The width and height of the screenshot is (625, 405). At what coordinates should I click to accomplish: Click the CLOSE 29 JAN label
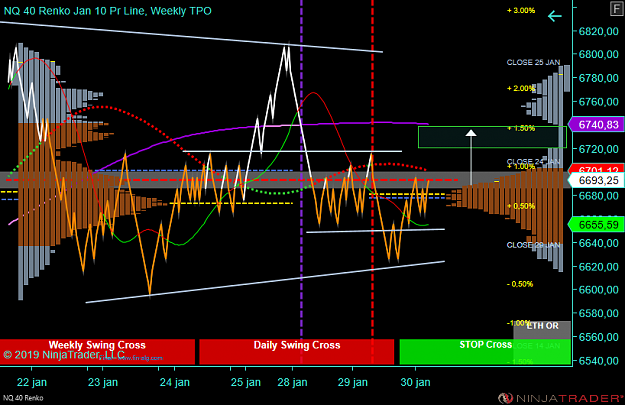click(533, 245)
